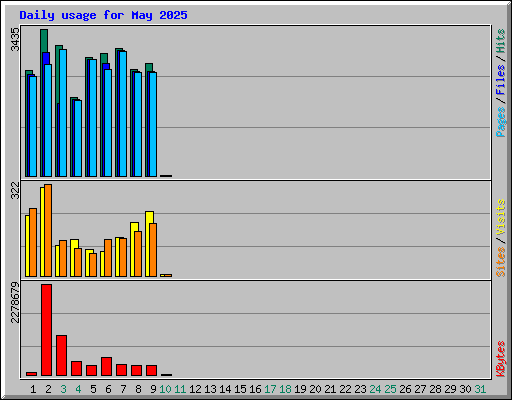Click the Hits legend label
Screen dimensions: 512x400
[x=500, y=41]
